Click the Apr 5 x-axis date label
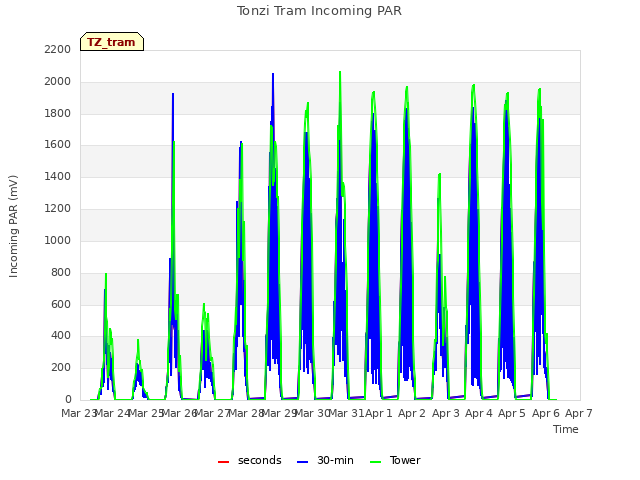This screenshot has width=640, height=480. [x=512, y=413]
